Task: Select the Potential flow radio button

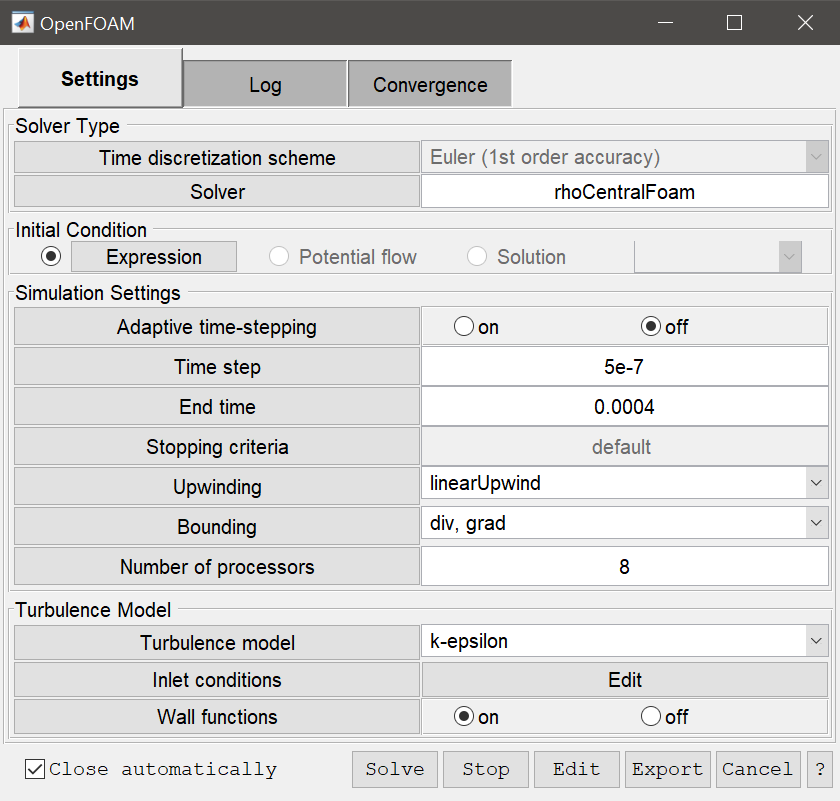Action: coord(279,257)
